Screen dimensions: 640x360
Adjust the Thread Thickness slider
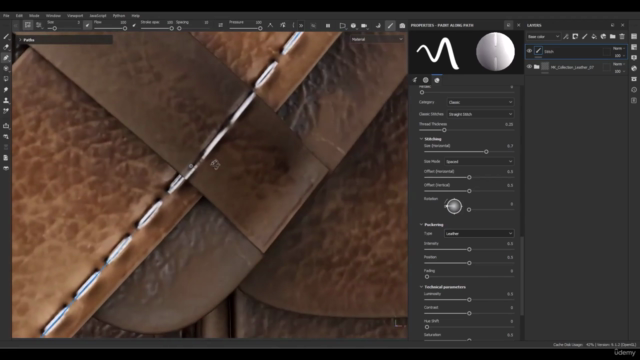[467, 130]
